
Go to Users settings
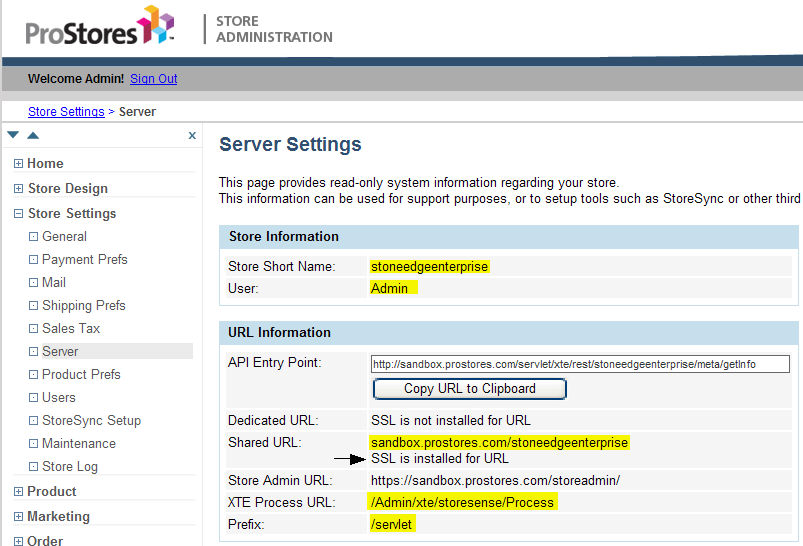58,397
